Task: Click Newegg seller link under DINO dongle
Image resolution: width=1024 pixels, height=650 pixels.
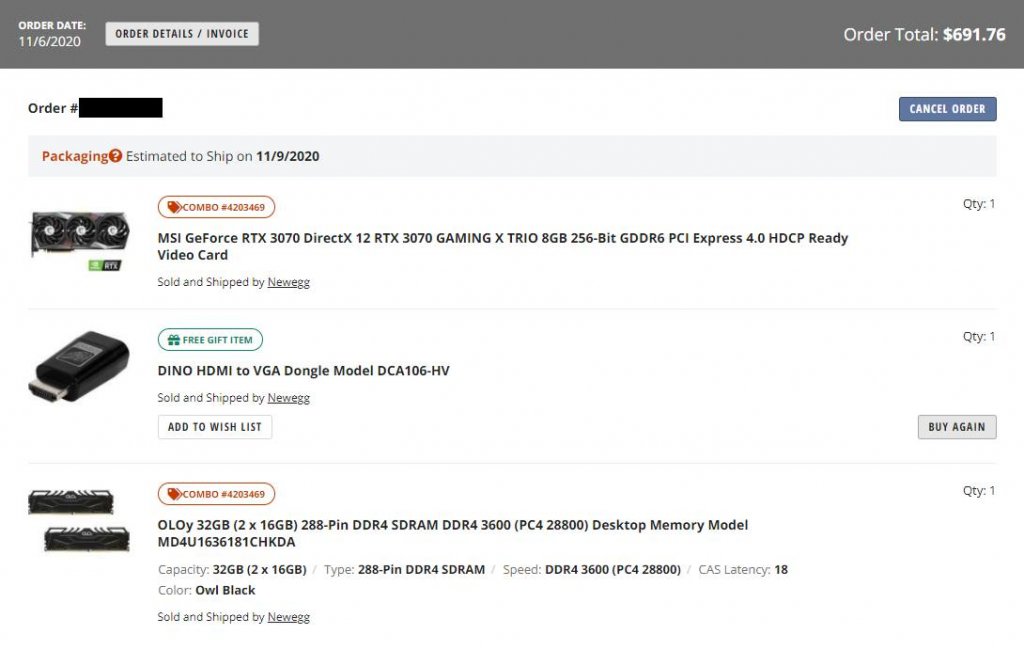Action: (289, 398)
